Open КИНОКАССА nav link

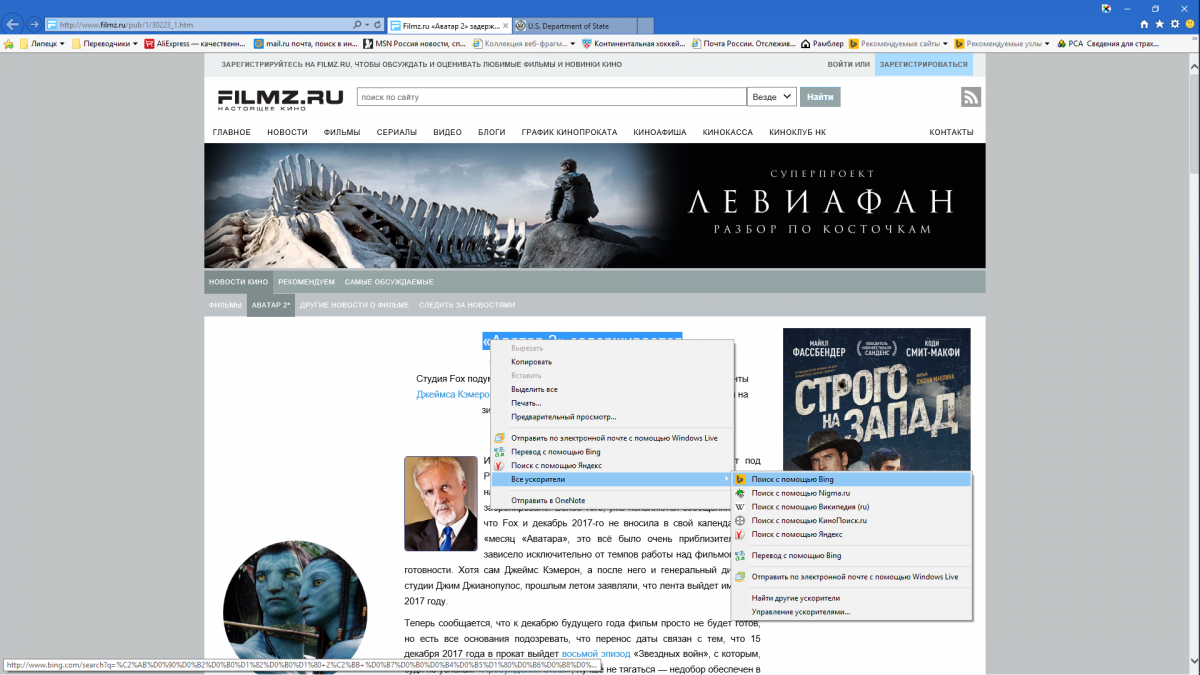point(728,132)
